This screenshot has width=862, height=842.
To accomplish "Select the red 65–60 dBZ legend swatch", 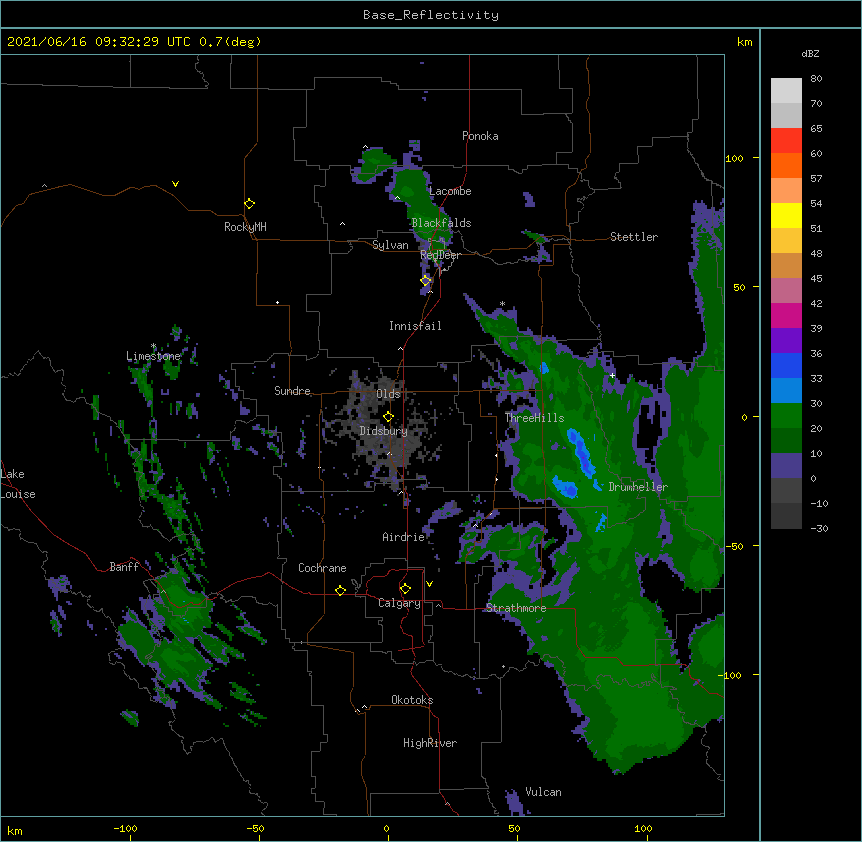I will pos(786,141).
